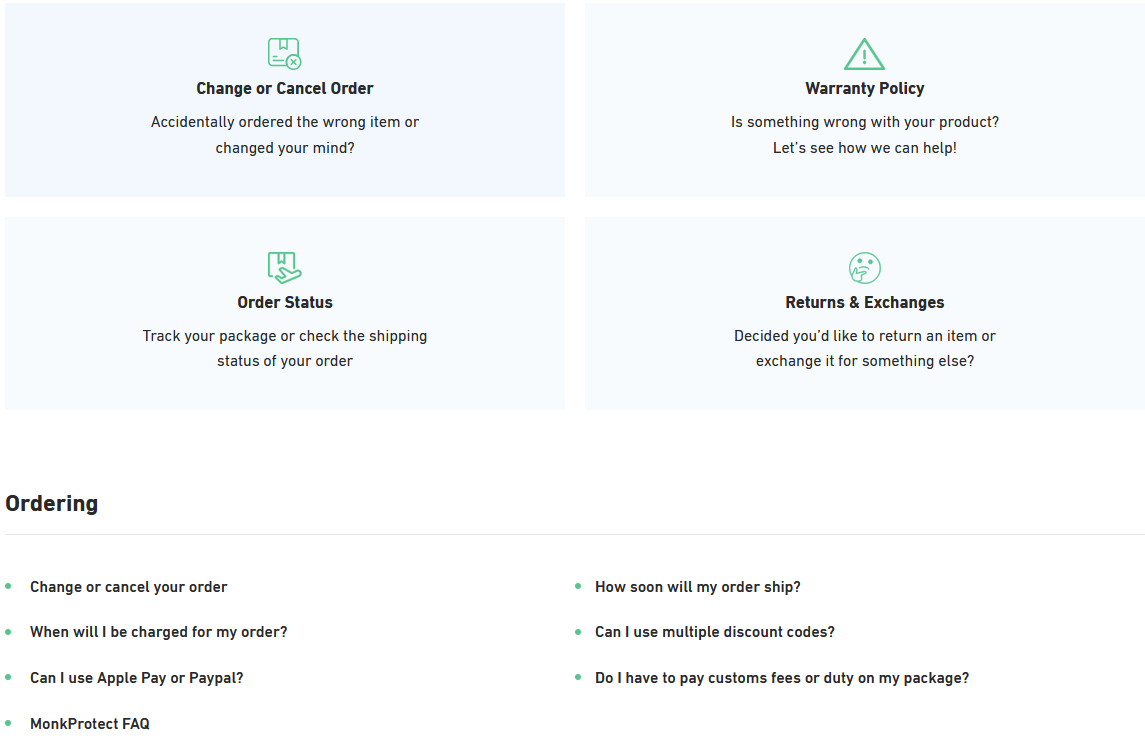Click 'Decided you'd like to return' description

(x=865, y=348)
